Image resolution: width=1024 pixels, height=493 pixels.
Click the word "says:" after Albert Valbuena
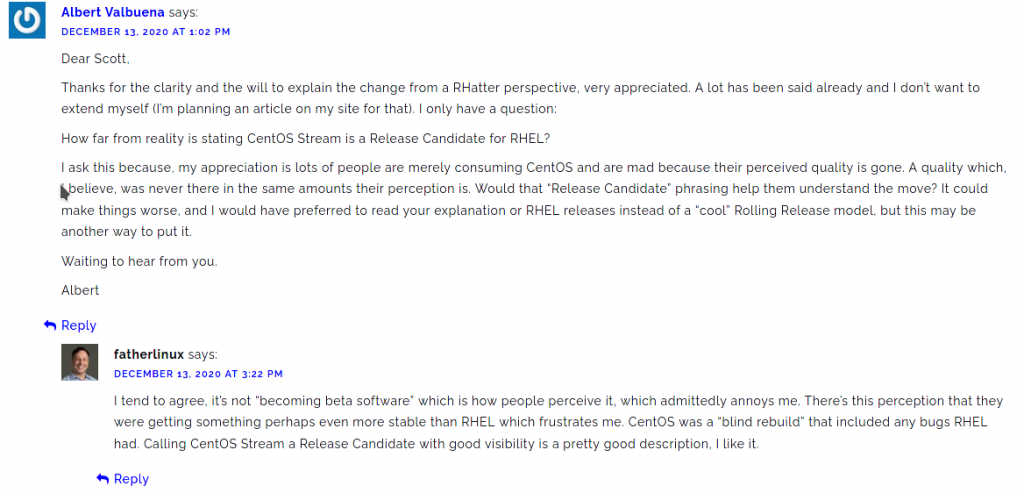pos(184,12)
